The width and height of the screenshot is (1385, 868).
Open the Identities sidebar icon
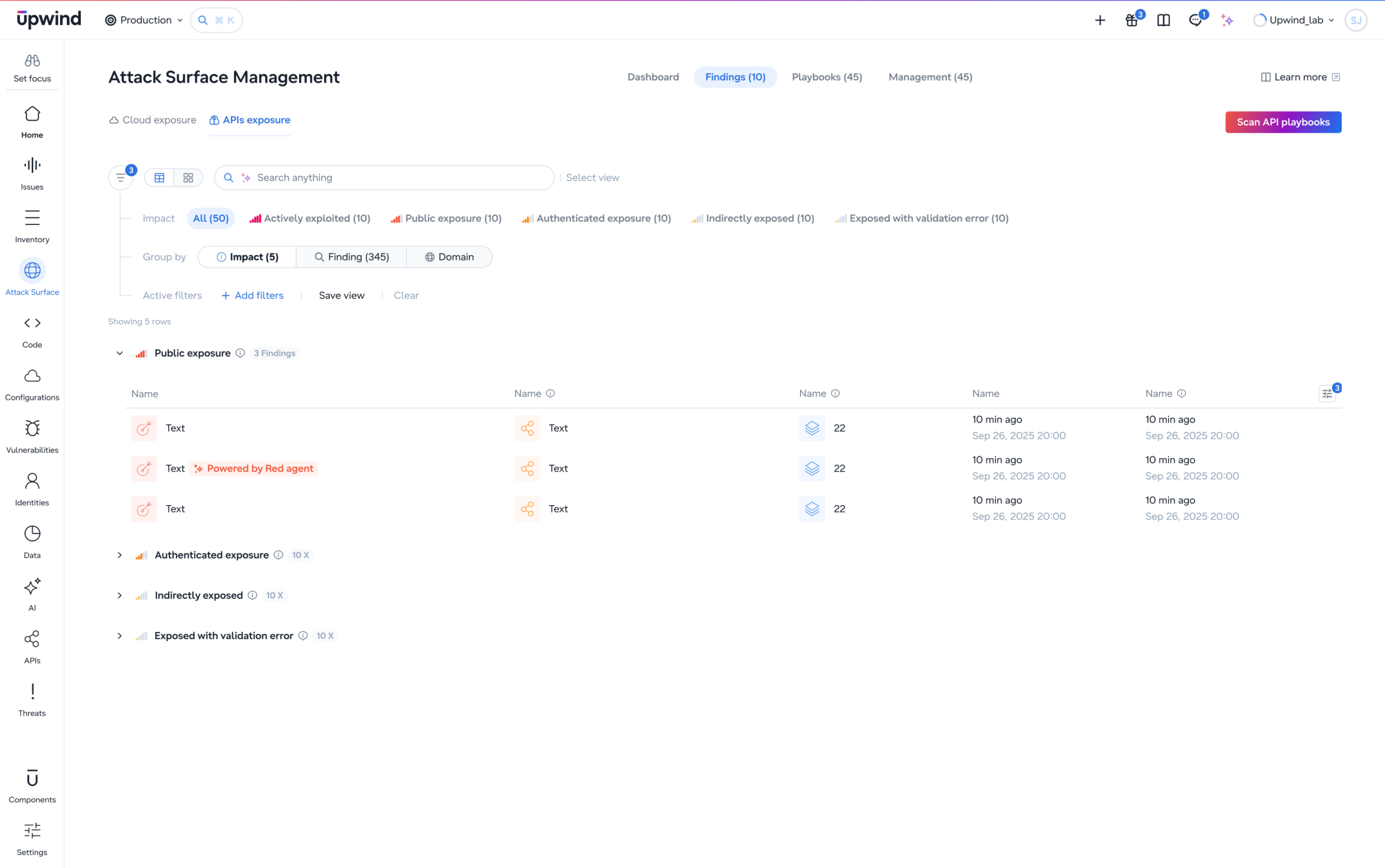pos(32,481)
